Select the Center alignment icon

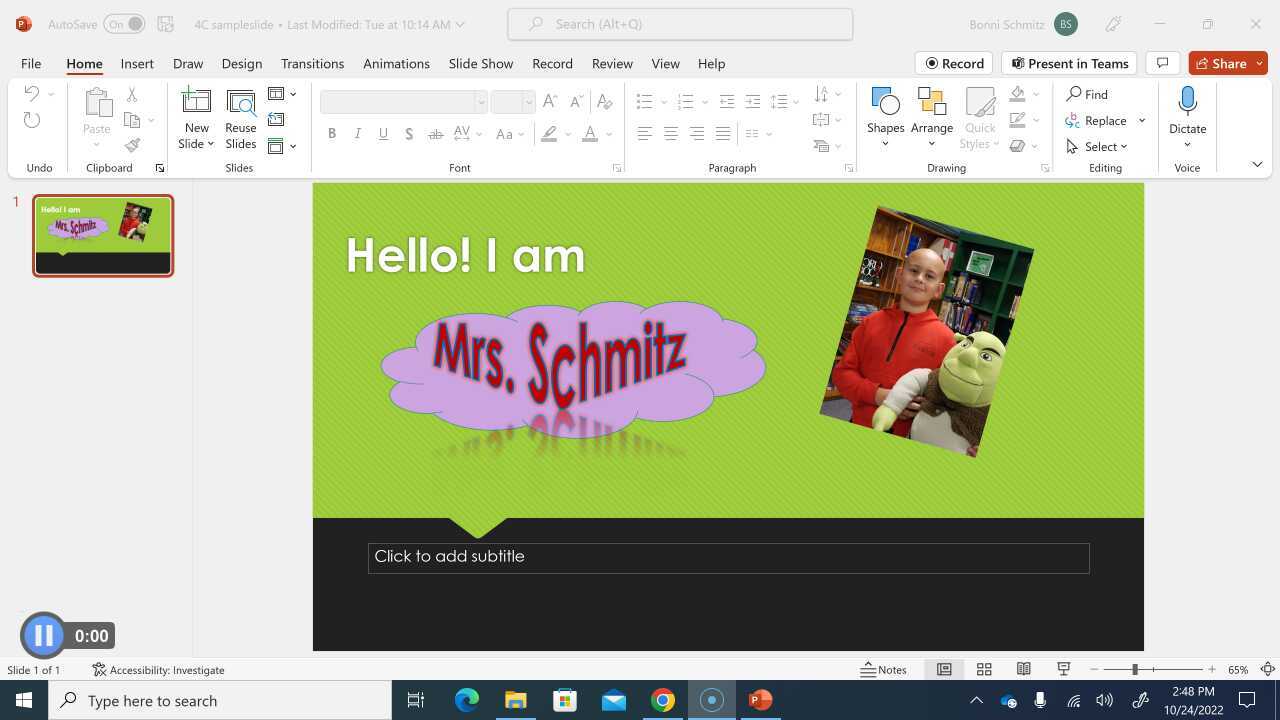pyautogui.click(x=670, y=133)
